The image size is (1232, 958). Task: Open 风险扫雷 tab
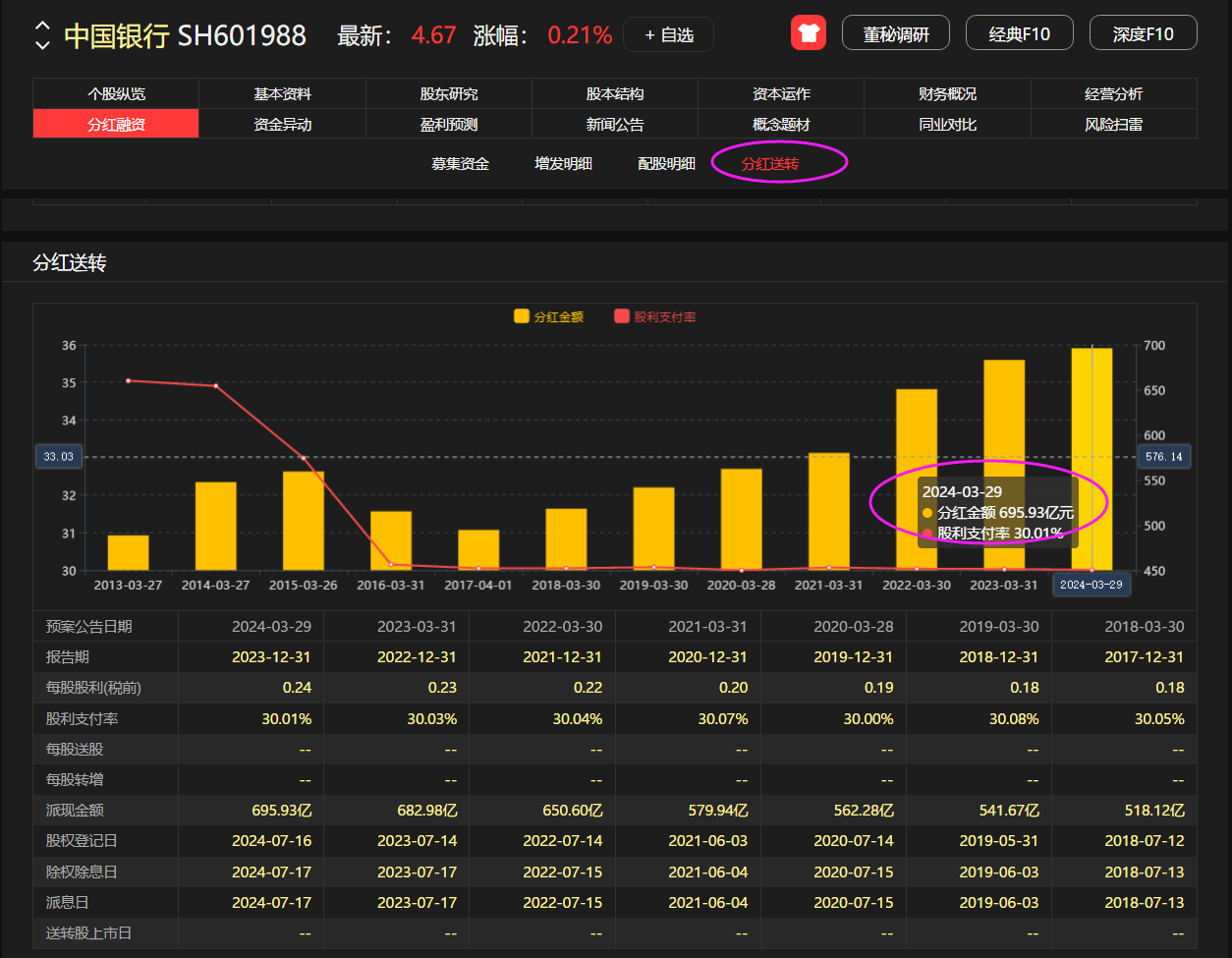pyautogui.click(x=1114, y=124)
